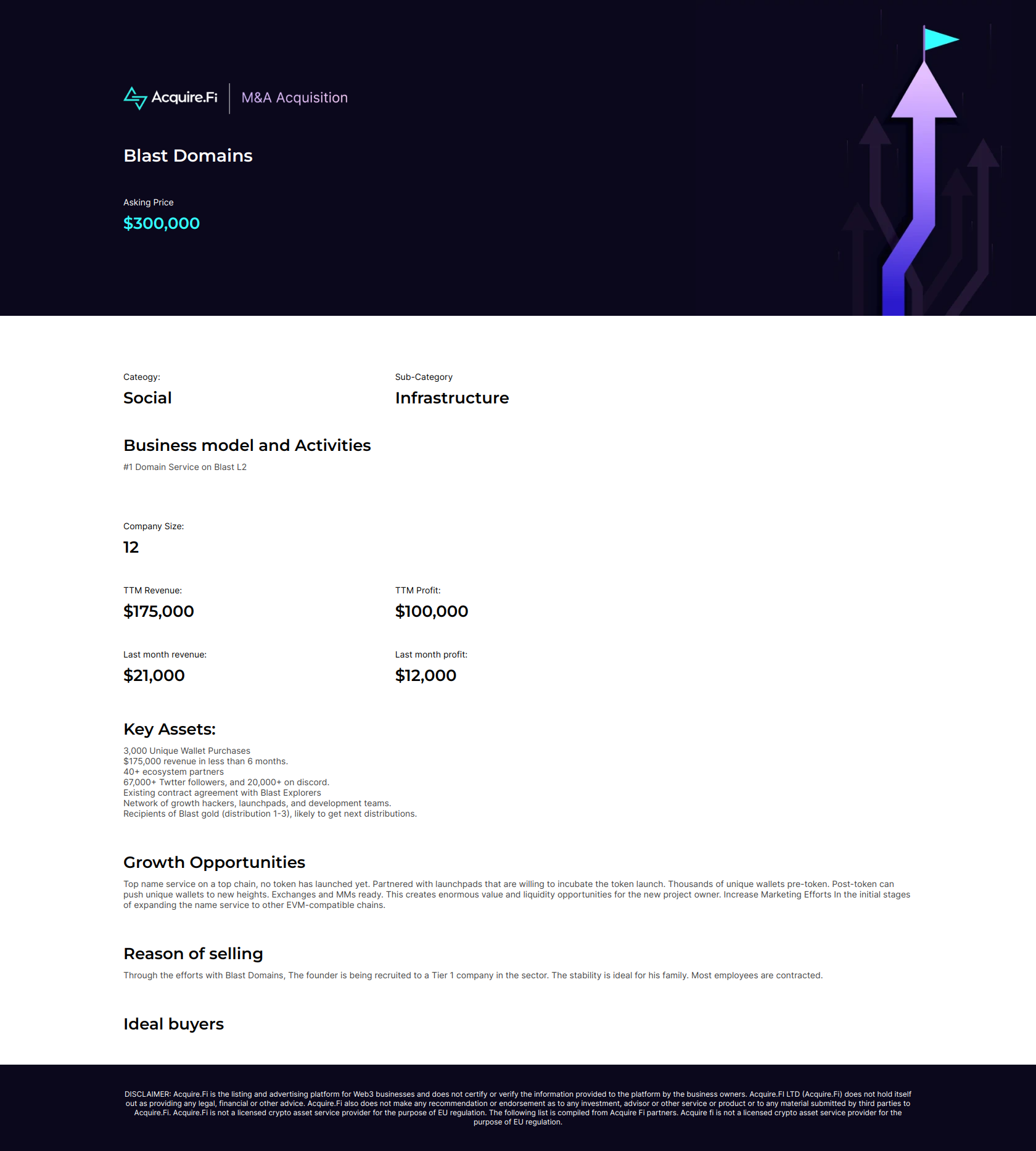The image size is (1036, 1151).
Task: Click the Growth Opportunities heading
Action: coord(214,862)
